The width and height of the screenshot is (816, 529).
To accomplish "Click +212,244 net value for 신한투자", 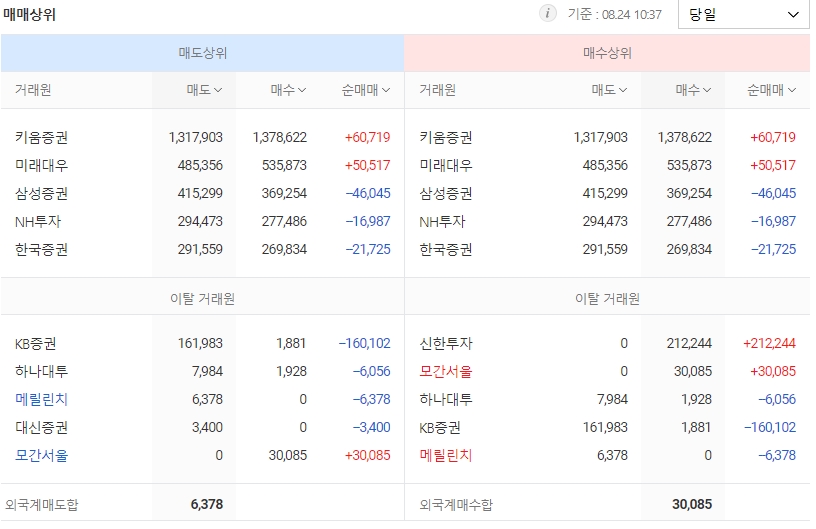I will coord(769,343).
